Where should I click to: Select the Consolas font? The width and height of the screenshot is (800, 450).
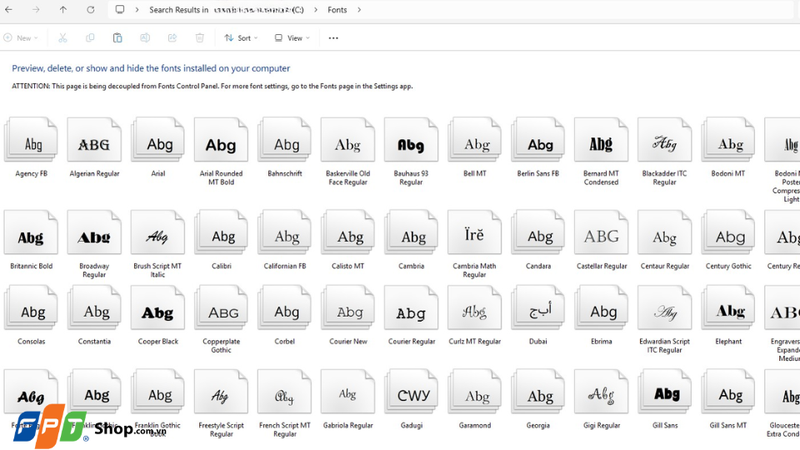pos(31,315)
